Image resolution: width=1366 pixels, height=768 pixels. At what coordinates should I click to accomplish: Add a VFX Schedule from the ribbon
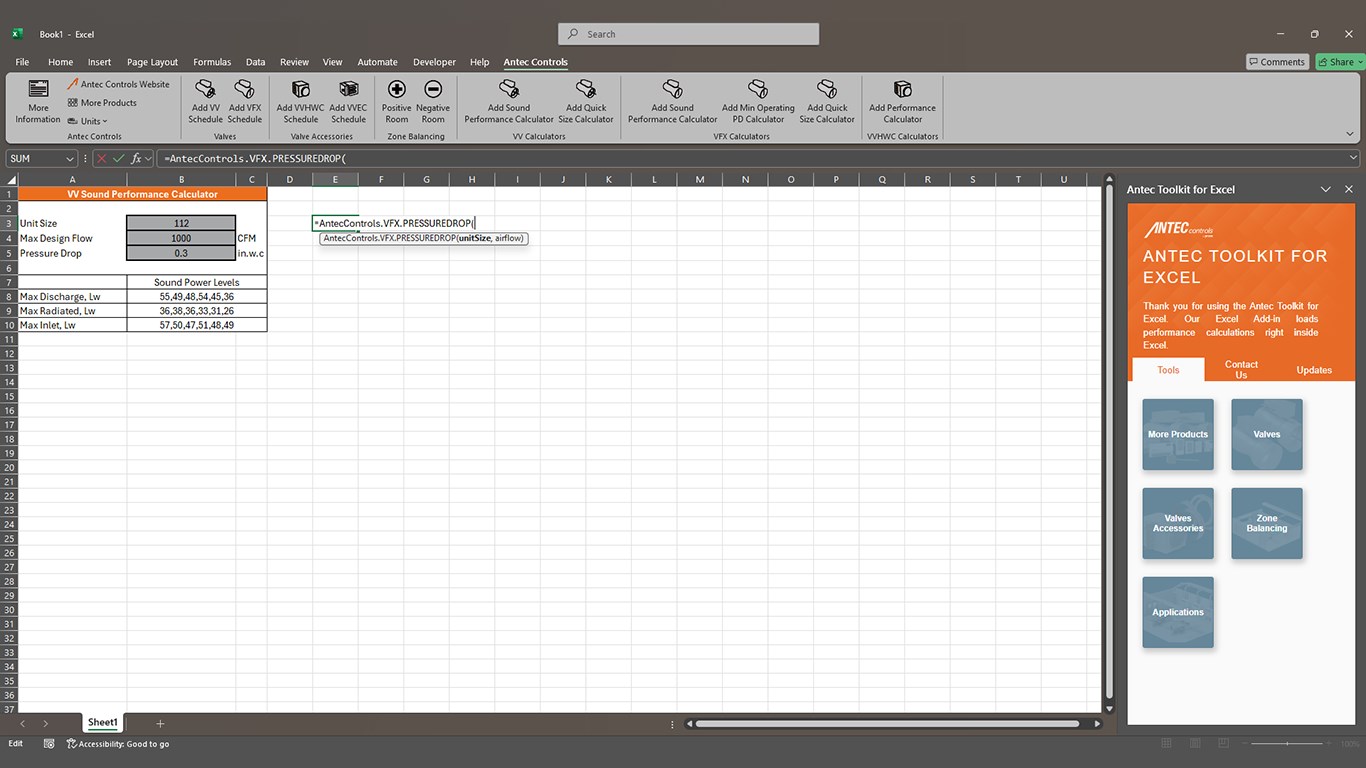[245, 101]
